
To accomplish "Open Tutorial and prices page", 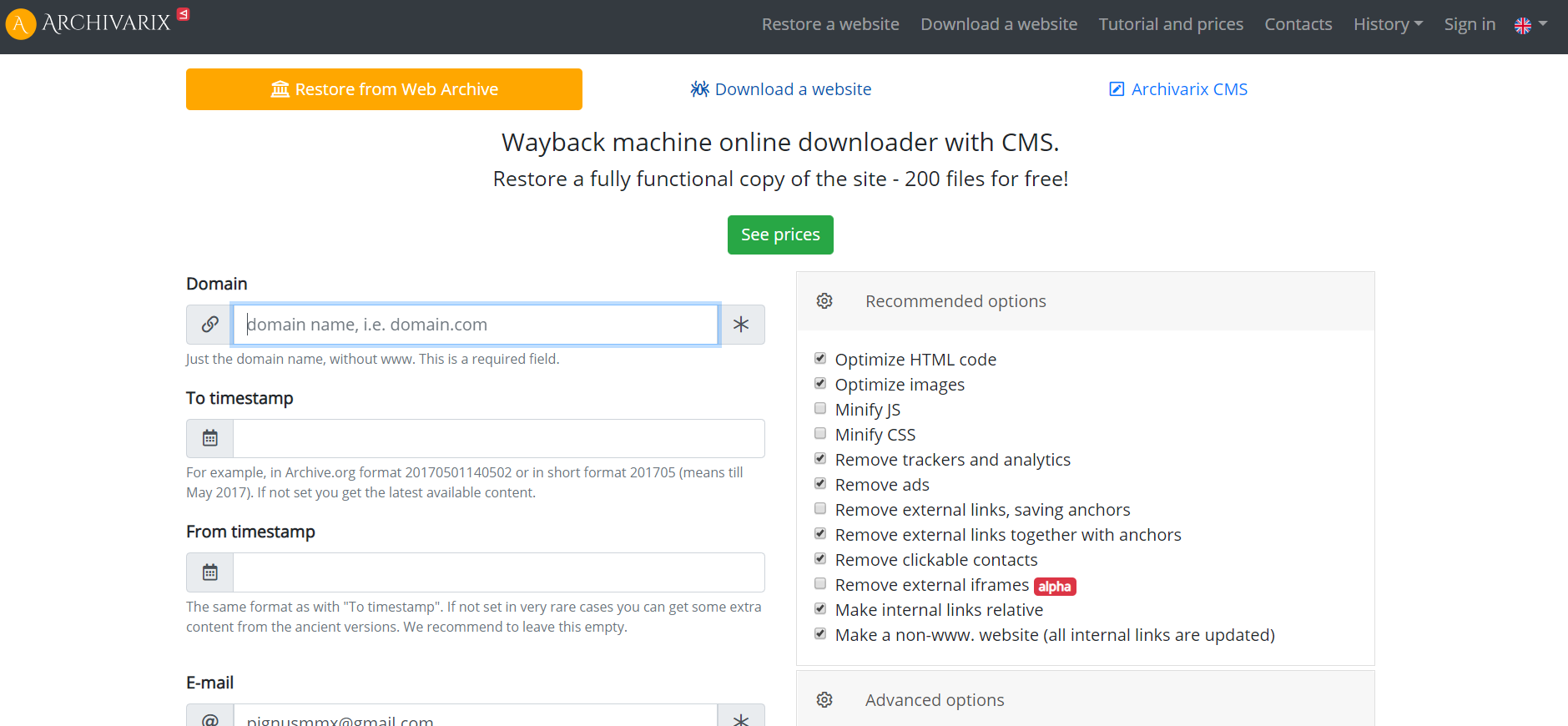I will tap(1171, 24).
